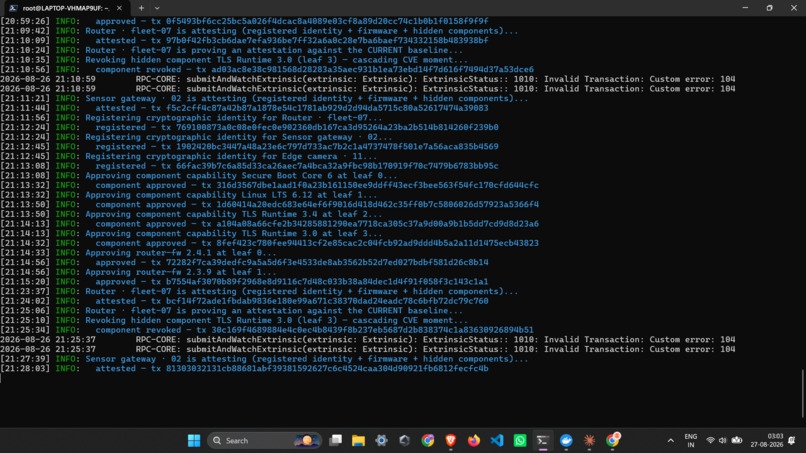Select the root@LAPTOP-VHMAP9UF terminal tab
Image resolution: width=806 pixels, height=453 pixels.
tap(64, 8)
